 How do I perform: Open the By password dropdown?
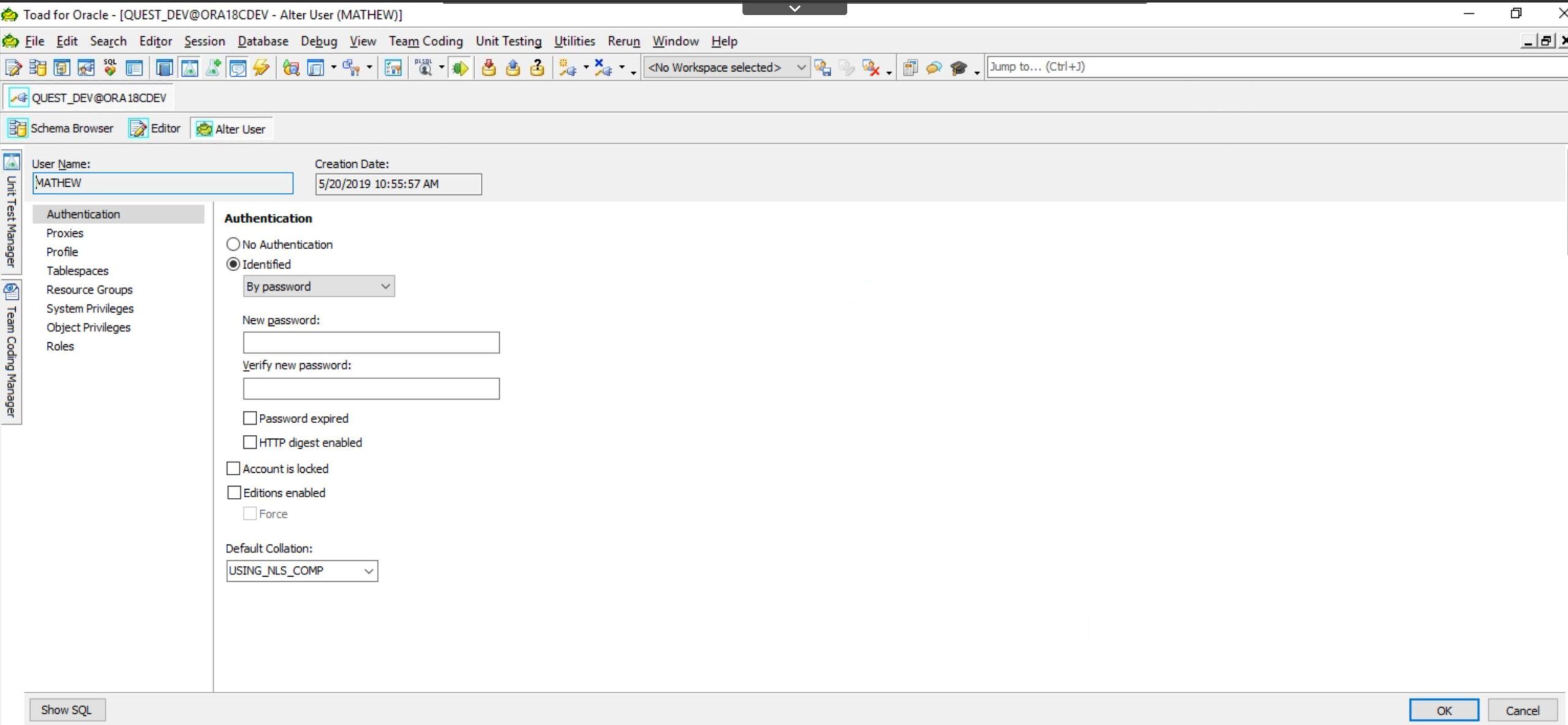point(318,287)
